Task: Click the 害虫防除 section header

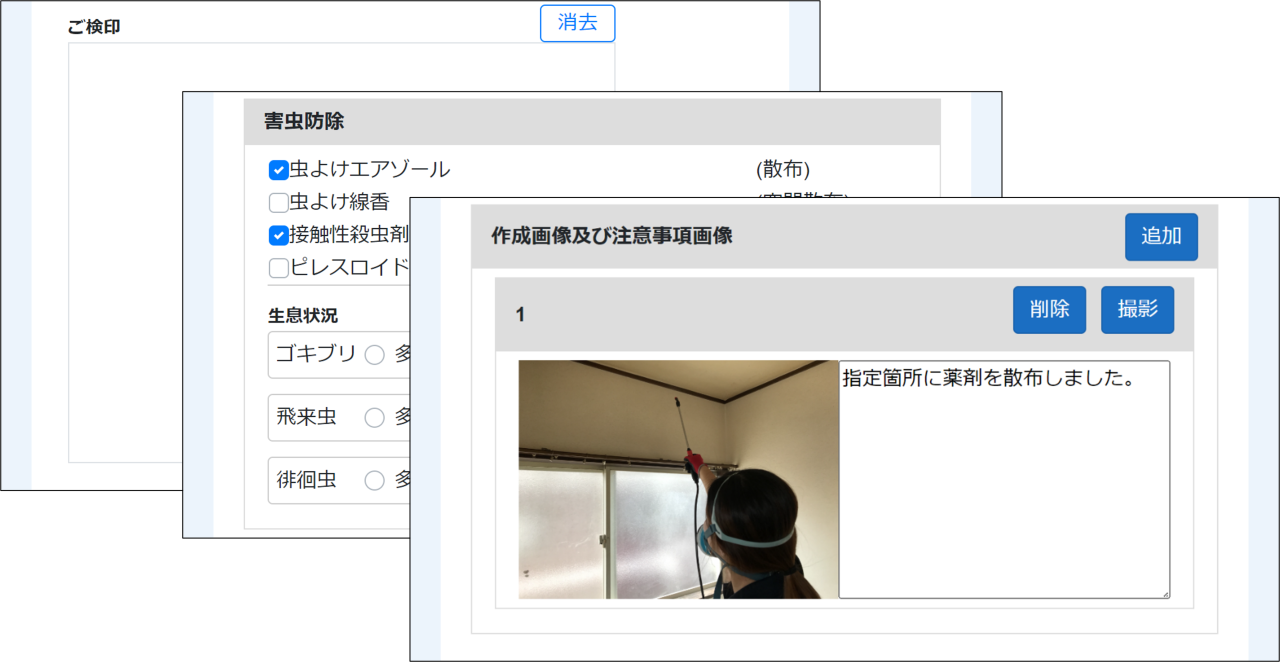Action: coord(592,121)
